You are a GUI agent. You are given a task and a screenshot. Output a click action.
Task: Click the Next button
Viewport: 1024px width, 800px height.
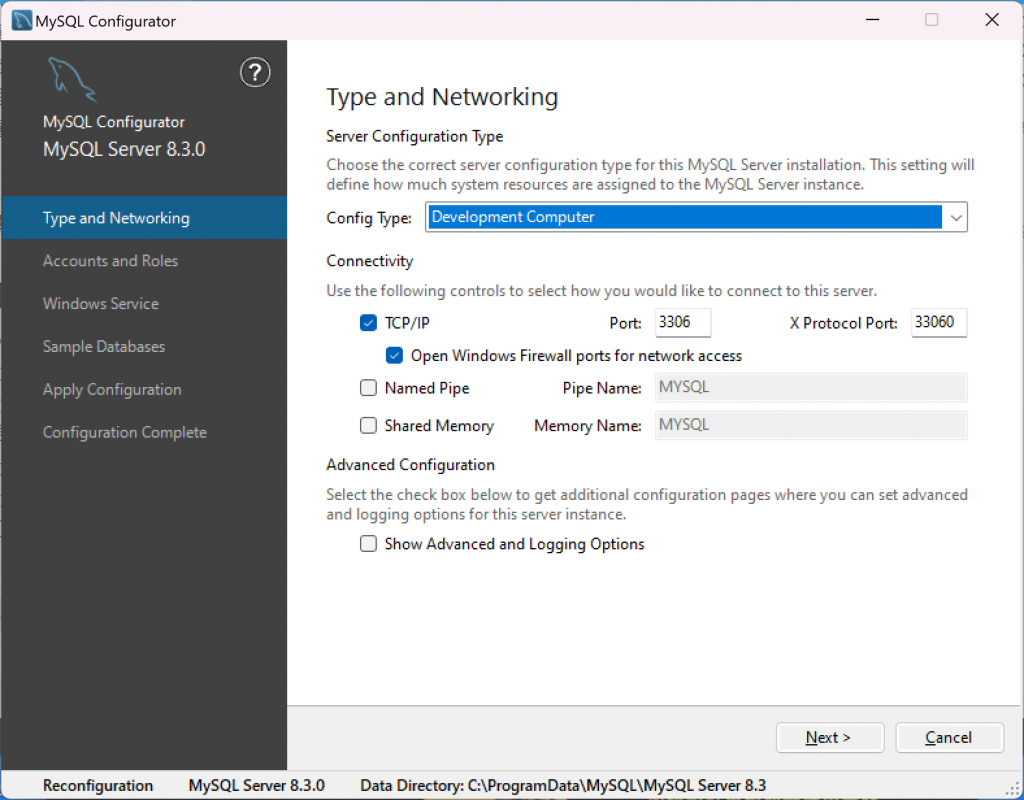click(829, 737)
